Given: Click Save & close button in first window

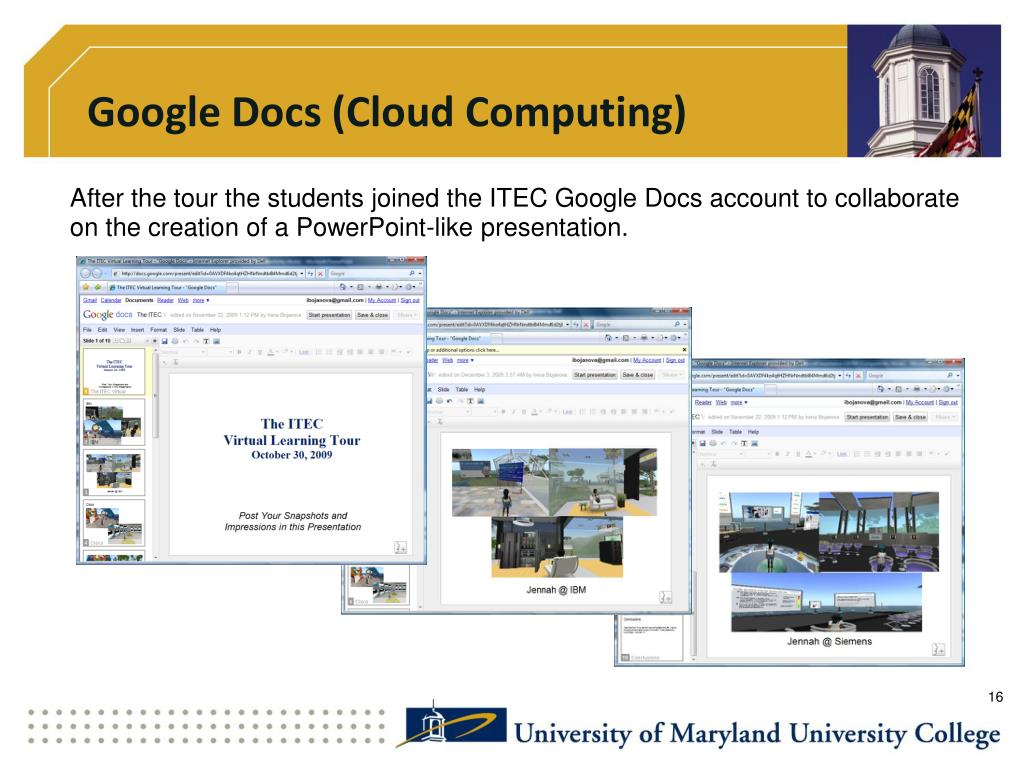Looking at the screenshot, I should (372, 315).
